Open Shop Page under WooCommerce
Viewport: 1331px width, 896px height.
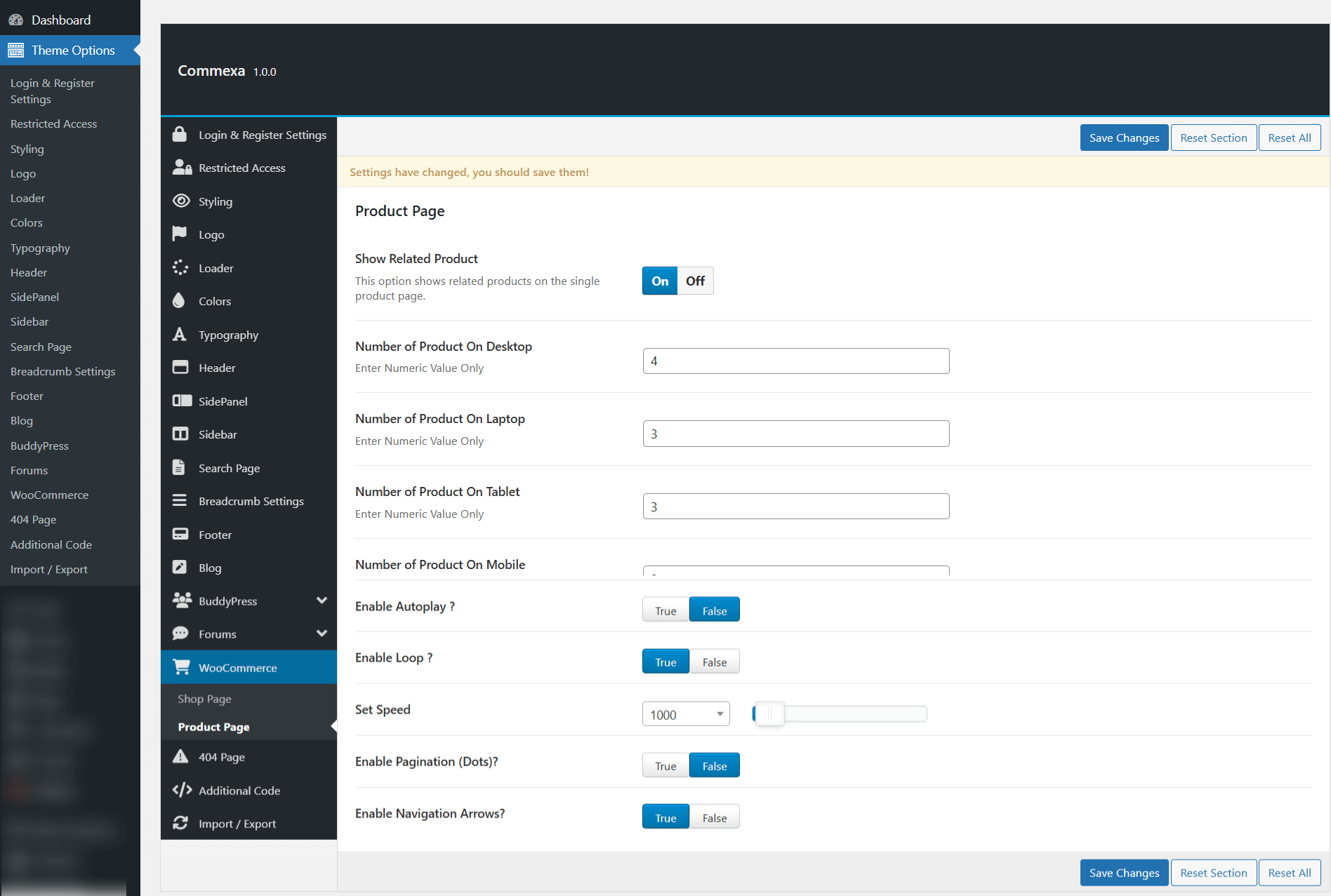pyautogui.click(x=204, y=699)
